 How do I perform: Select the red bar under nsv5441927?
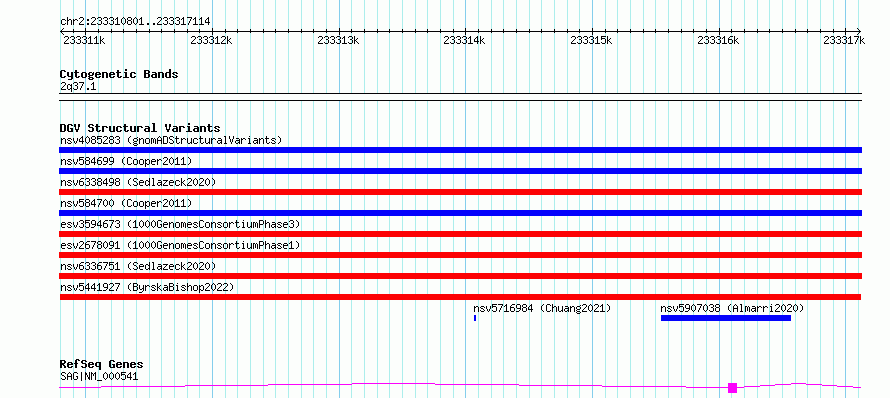point(460,297)
